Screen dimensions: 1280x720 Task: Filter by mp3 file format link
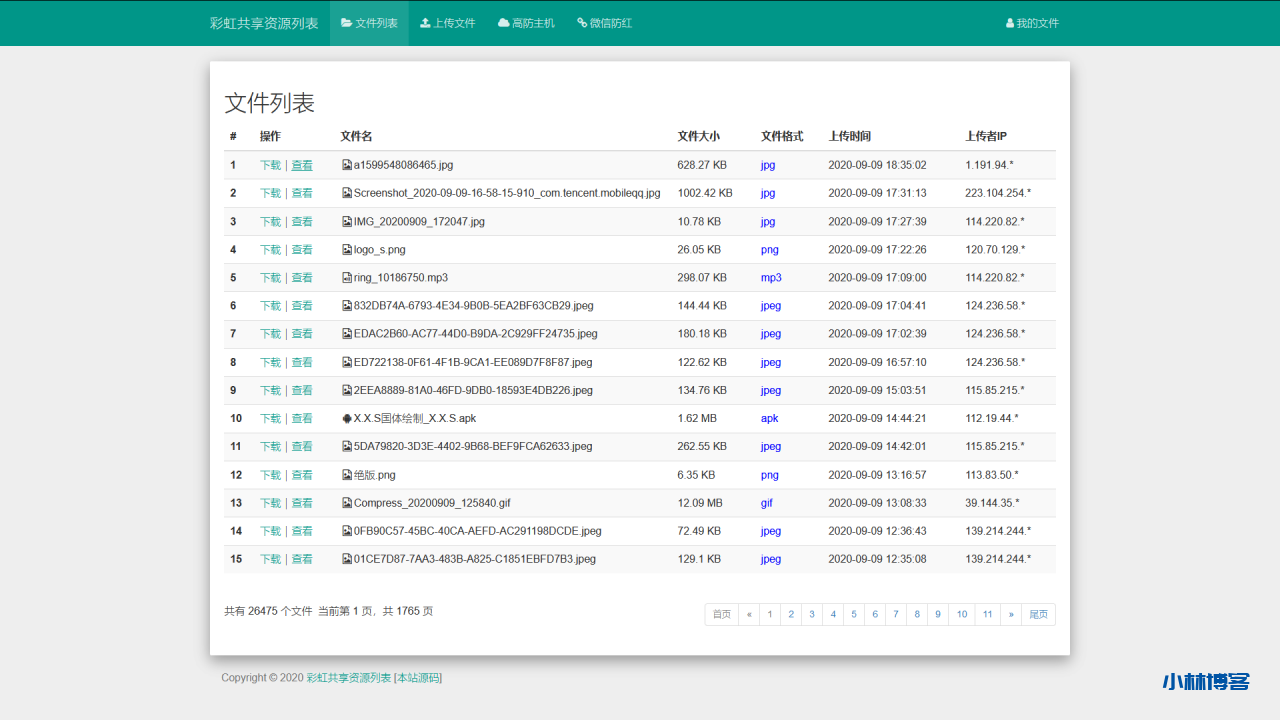[771, 278]
